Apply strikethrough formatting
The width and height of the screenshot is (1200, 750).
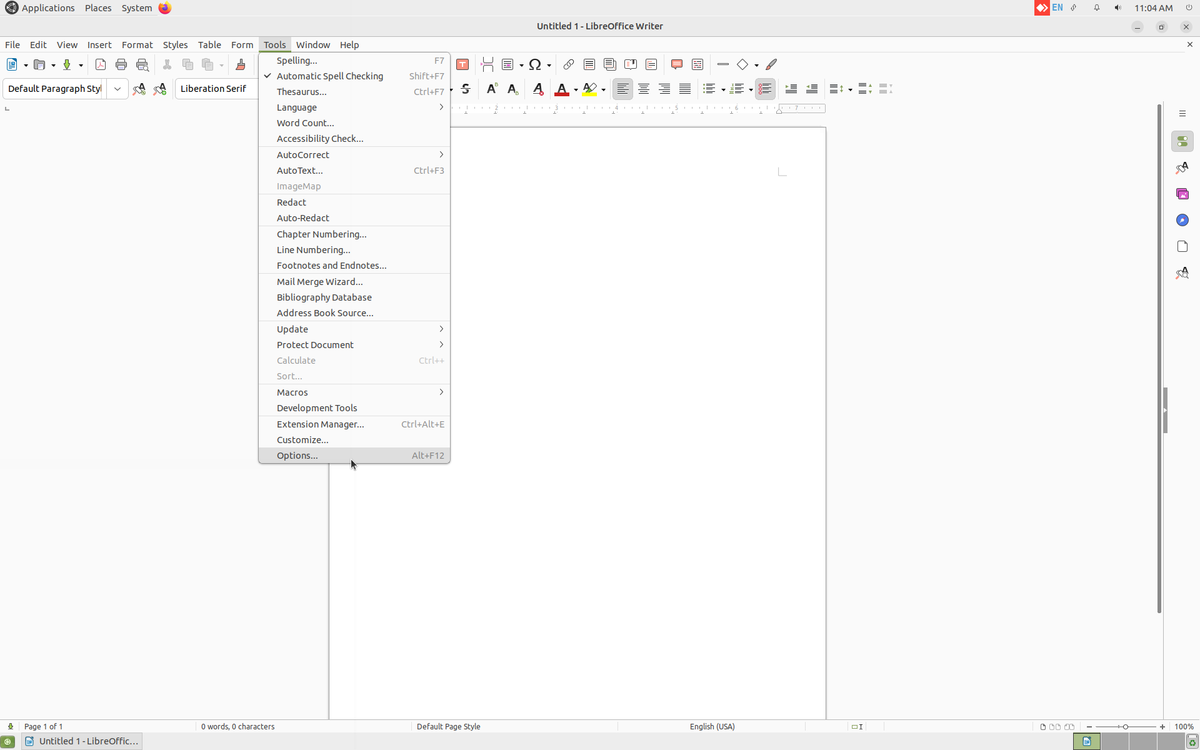(465, 88)
